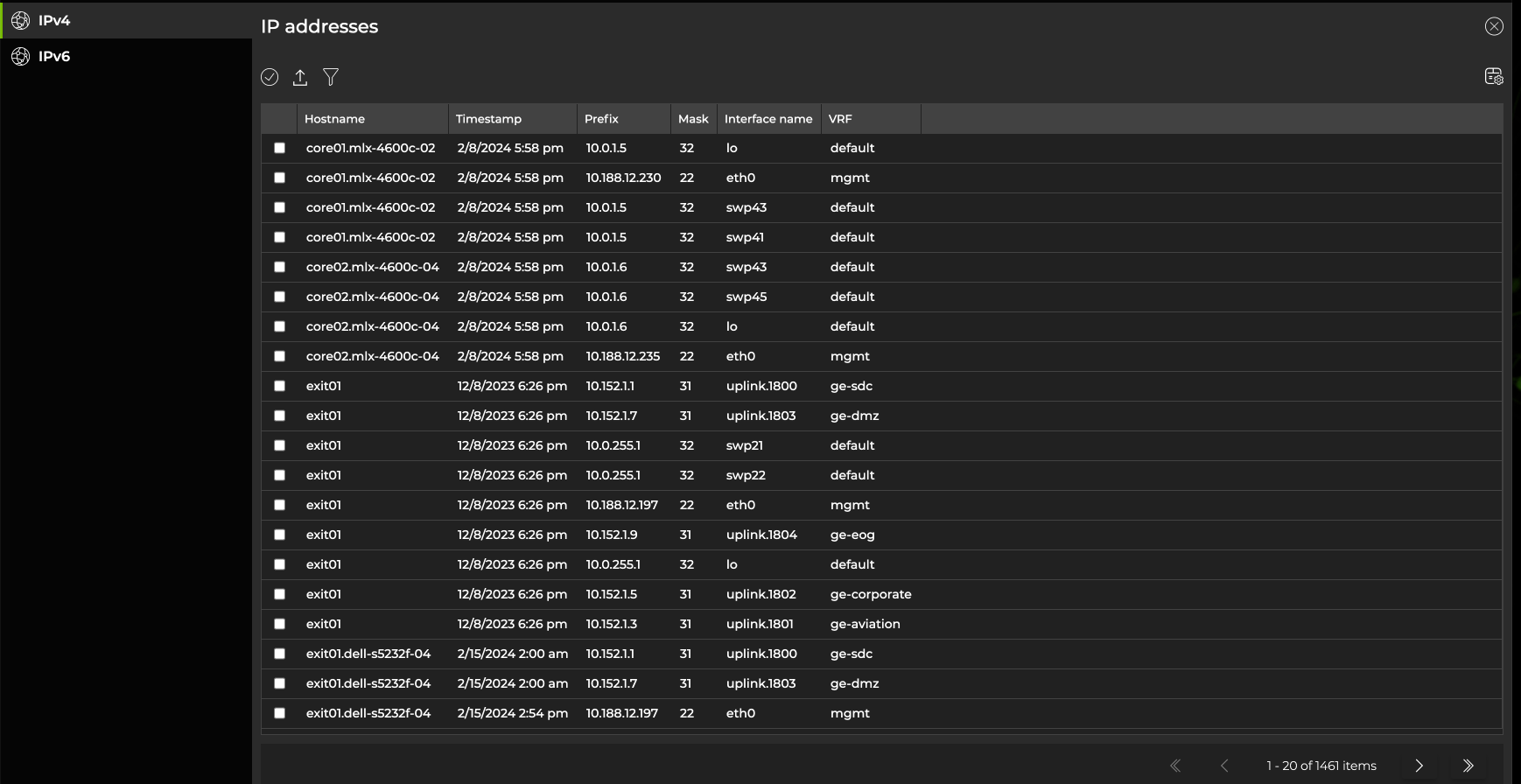Click the Interface name column header
This screenshot has width=1521, height=784.
[768, 119]
